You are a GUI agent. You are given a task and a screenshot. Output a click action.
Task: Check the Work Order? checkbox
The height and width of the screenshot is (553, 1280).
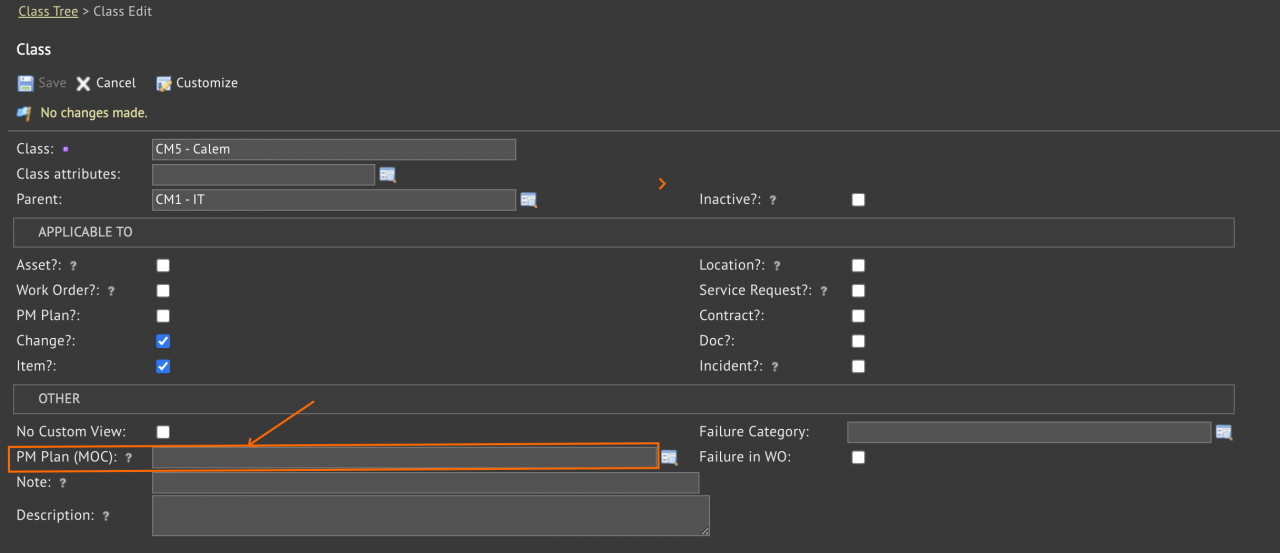163,291
